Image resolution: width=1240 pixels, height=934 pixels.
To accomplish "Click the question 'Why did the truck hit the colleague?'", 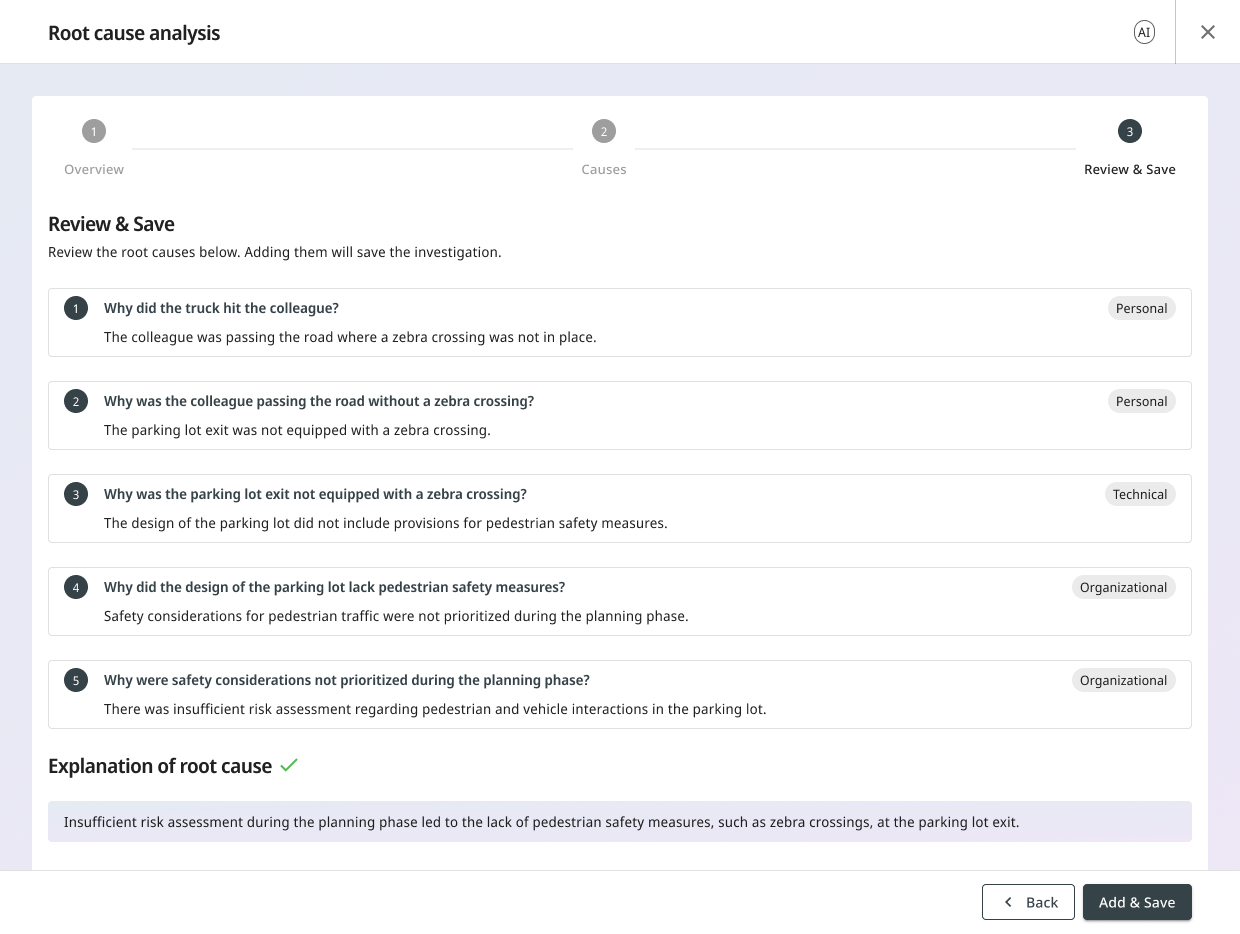I will tap(221, 308).
